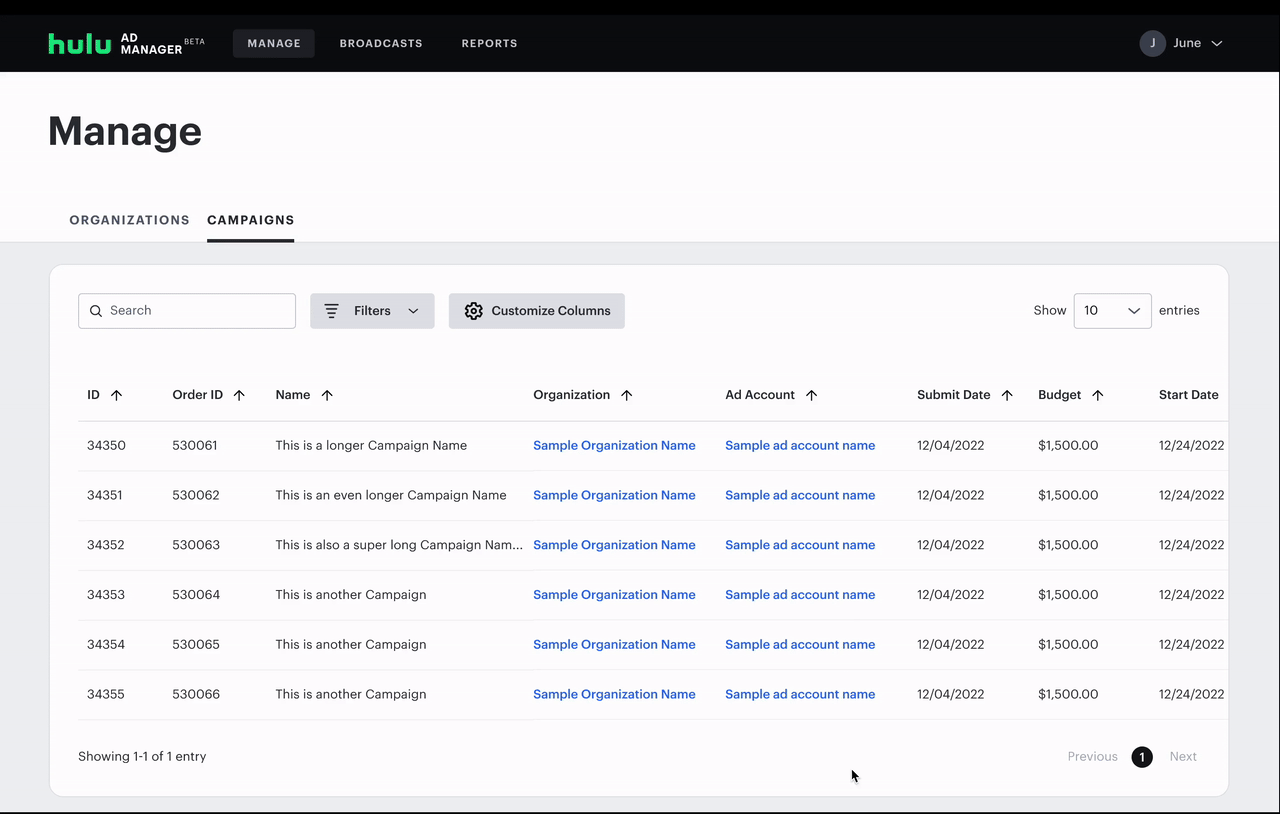Click the Sample ad account name link in row 34351
Image resolution: width=1280 pixels, height=814 pixels.
(x=800, y=495)
